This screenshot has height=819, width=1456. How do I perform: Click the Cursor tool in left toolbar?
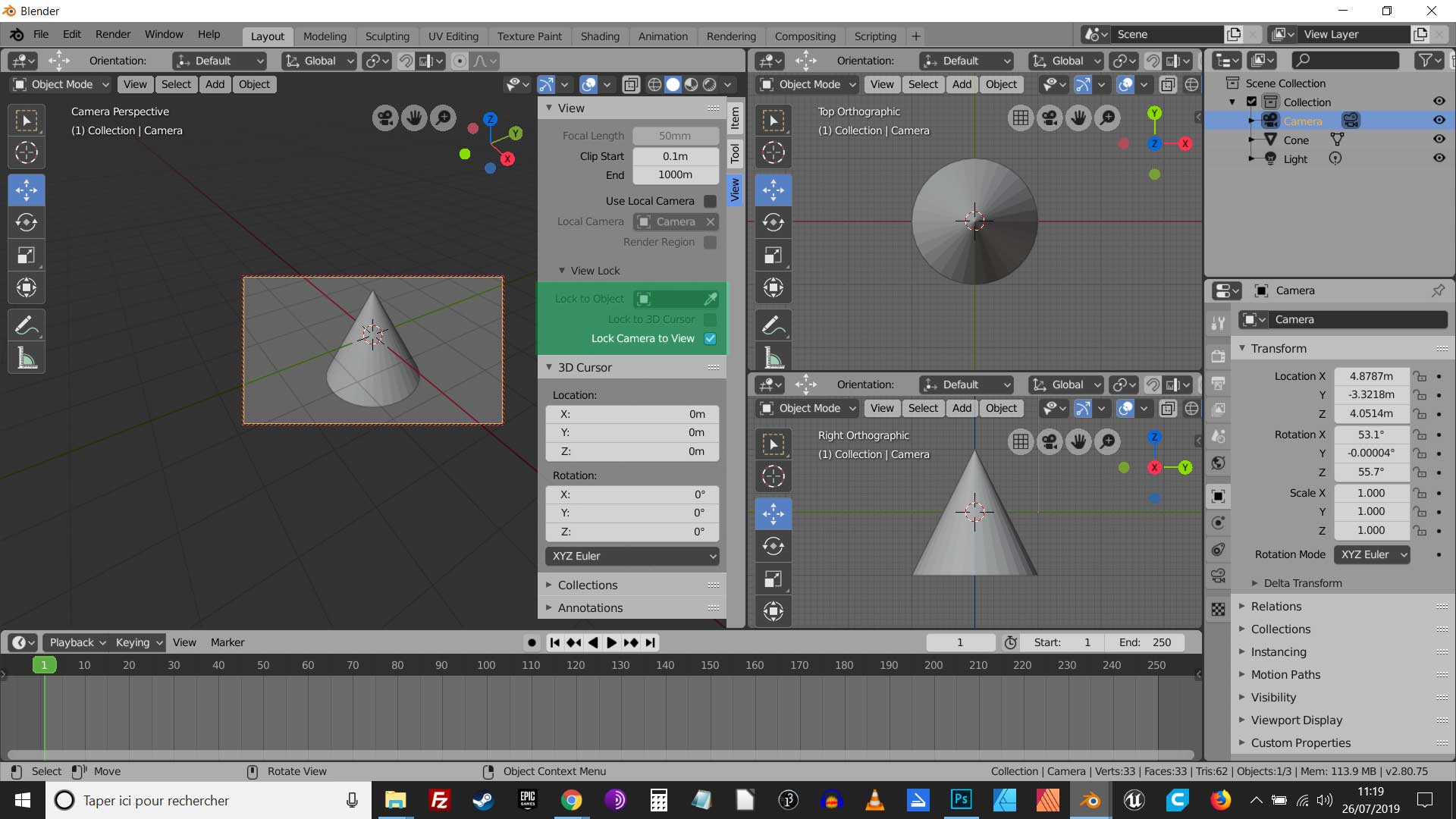pos(27,153)
